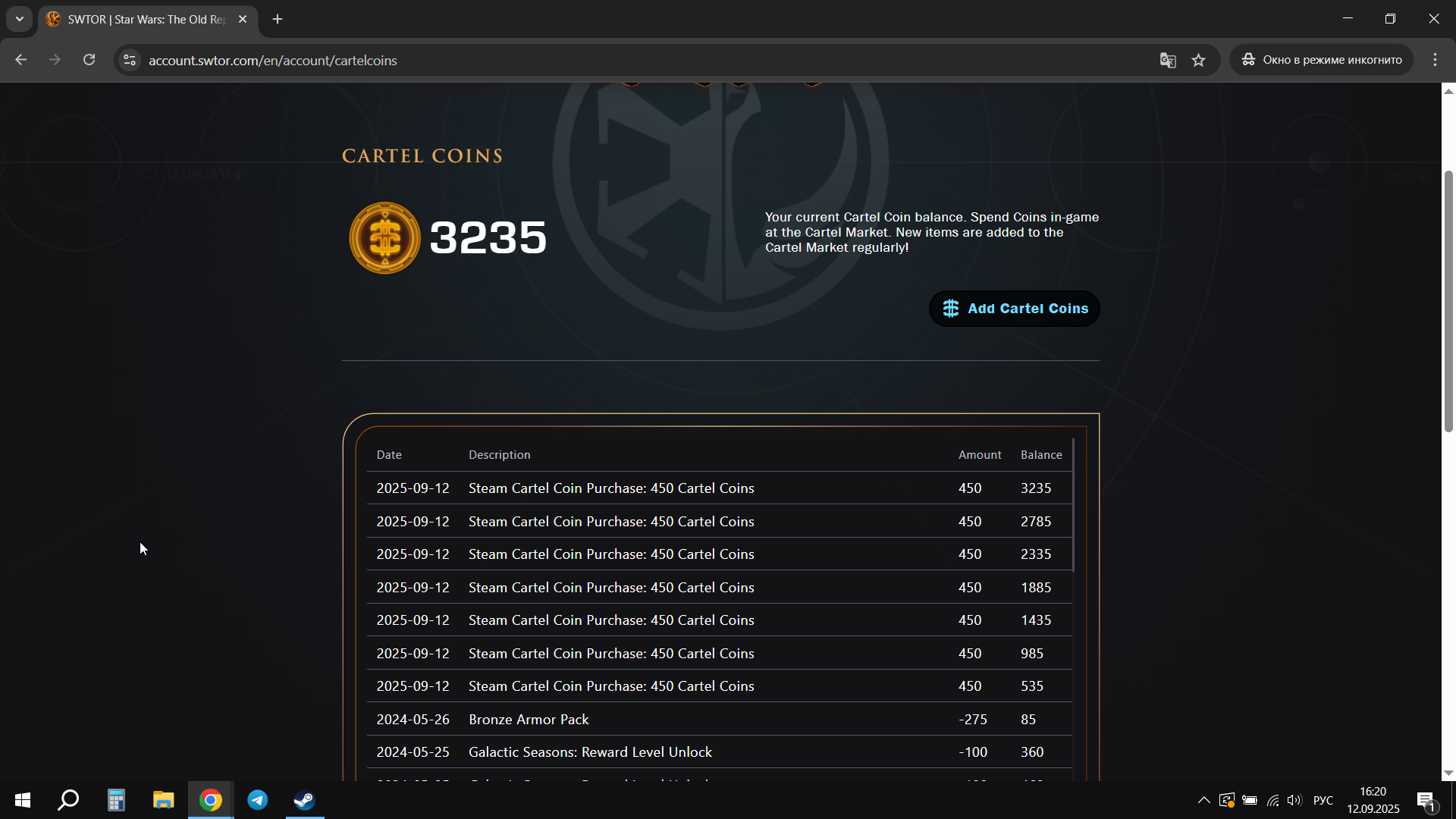Click the battery status tray icon

coord(1250,800)
